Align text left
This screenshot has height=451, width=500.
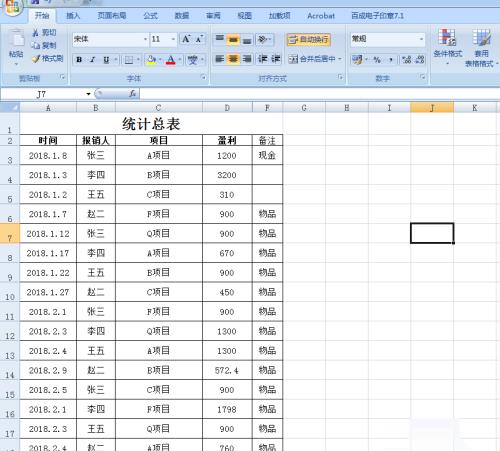(x=219, y=59)
